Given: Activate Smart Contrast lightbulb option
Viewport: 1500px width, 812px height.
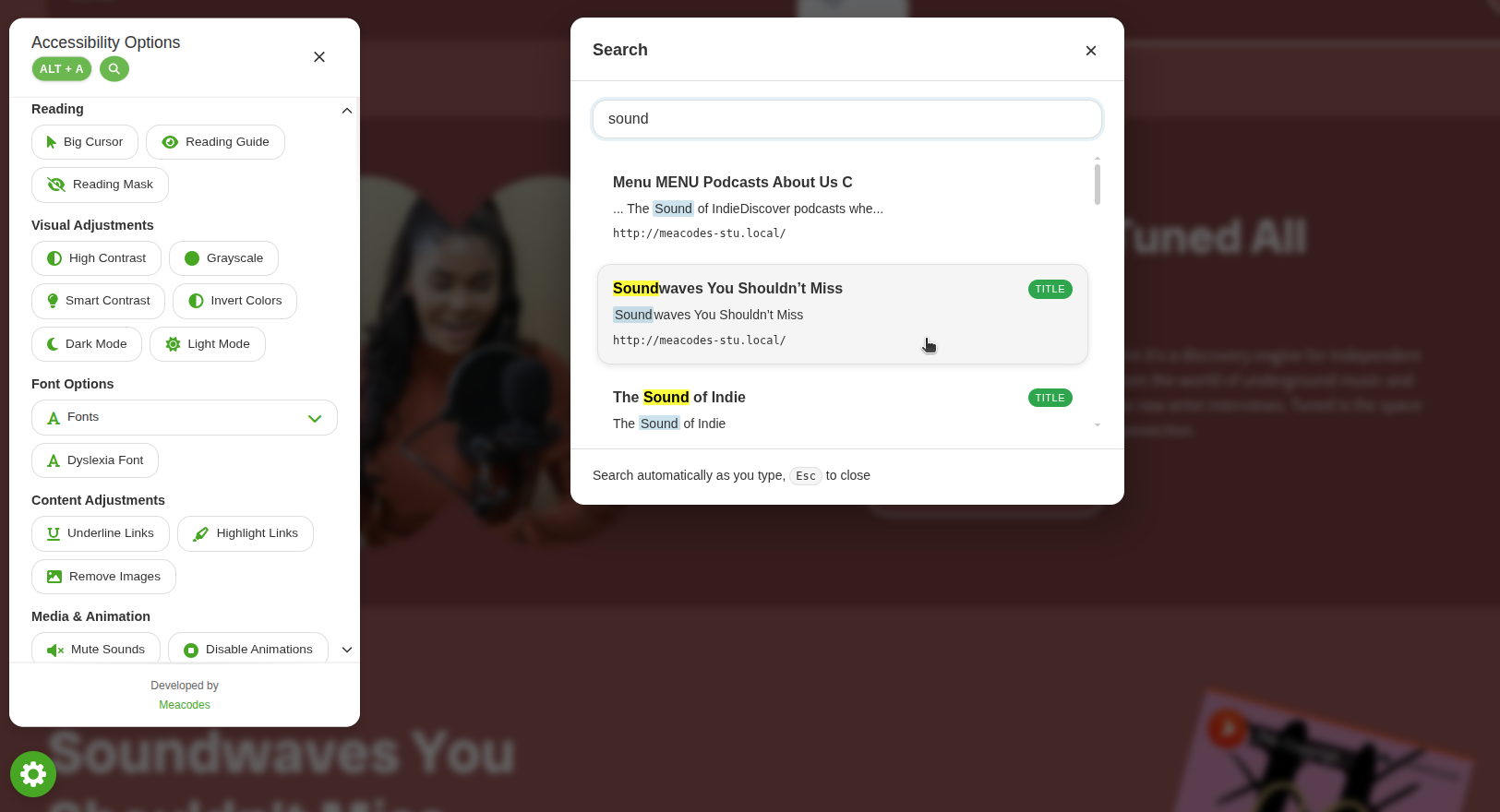Looking at the screenshot, I should click(99, 301).
